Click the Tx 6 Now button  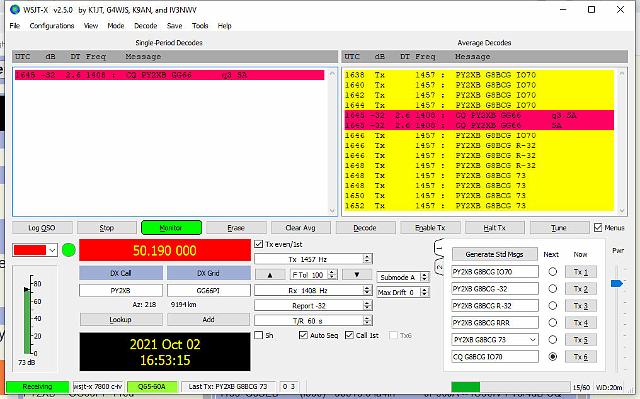pos(580,357)
